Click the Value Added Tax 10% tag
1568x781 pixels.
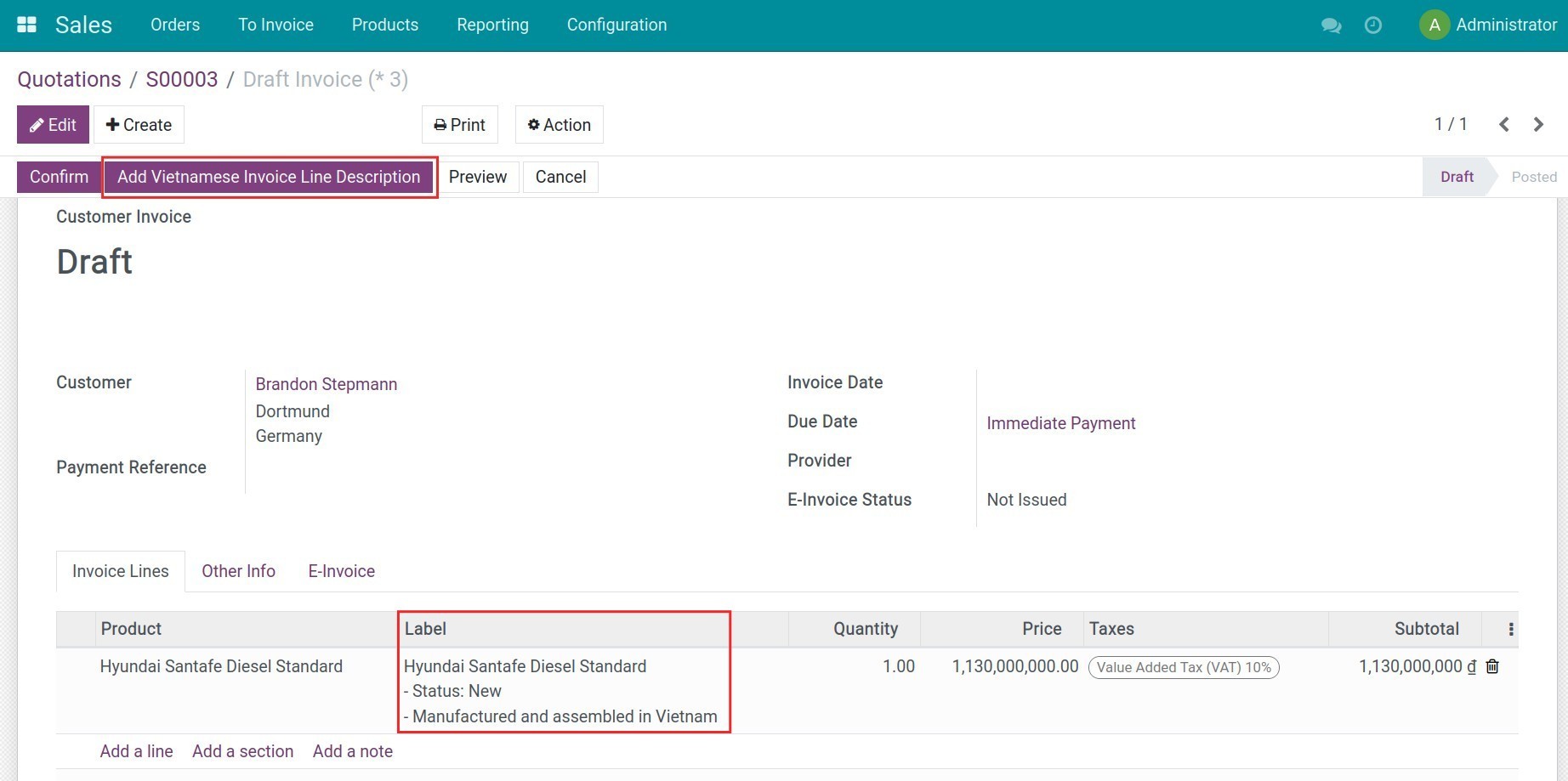pos(1184,666)
